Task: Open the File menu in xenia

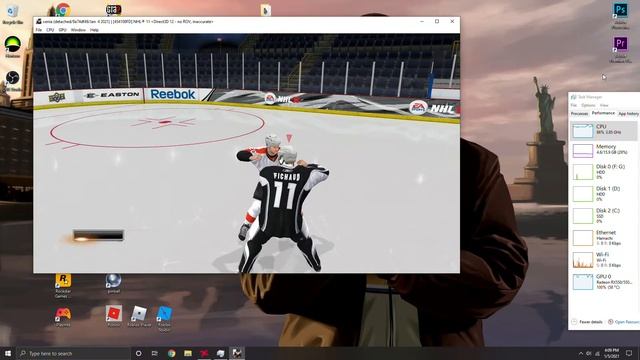Action: (38, 30)
